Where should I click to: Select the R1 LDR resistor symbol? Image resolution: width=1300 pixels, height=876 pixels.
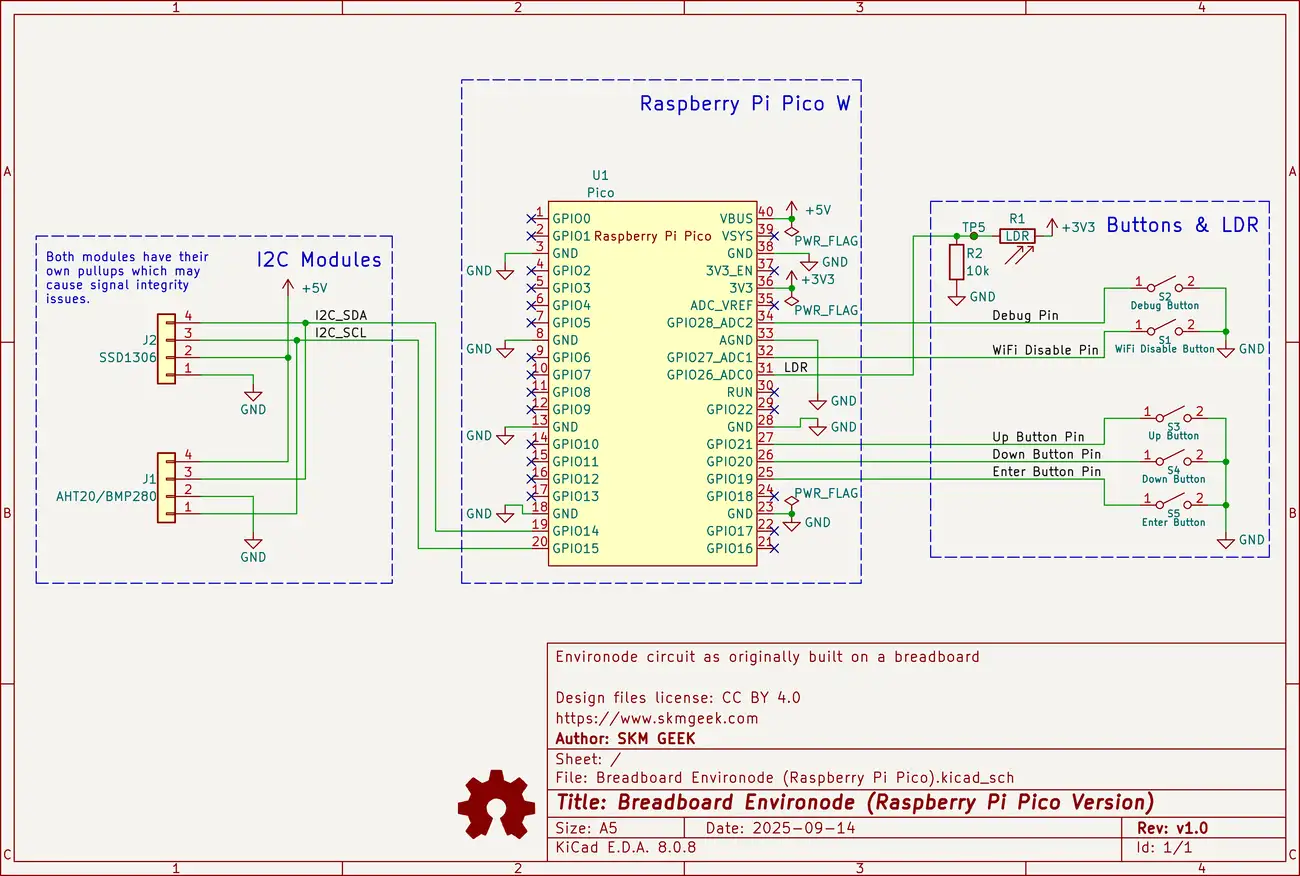(x=1018, y=236)
